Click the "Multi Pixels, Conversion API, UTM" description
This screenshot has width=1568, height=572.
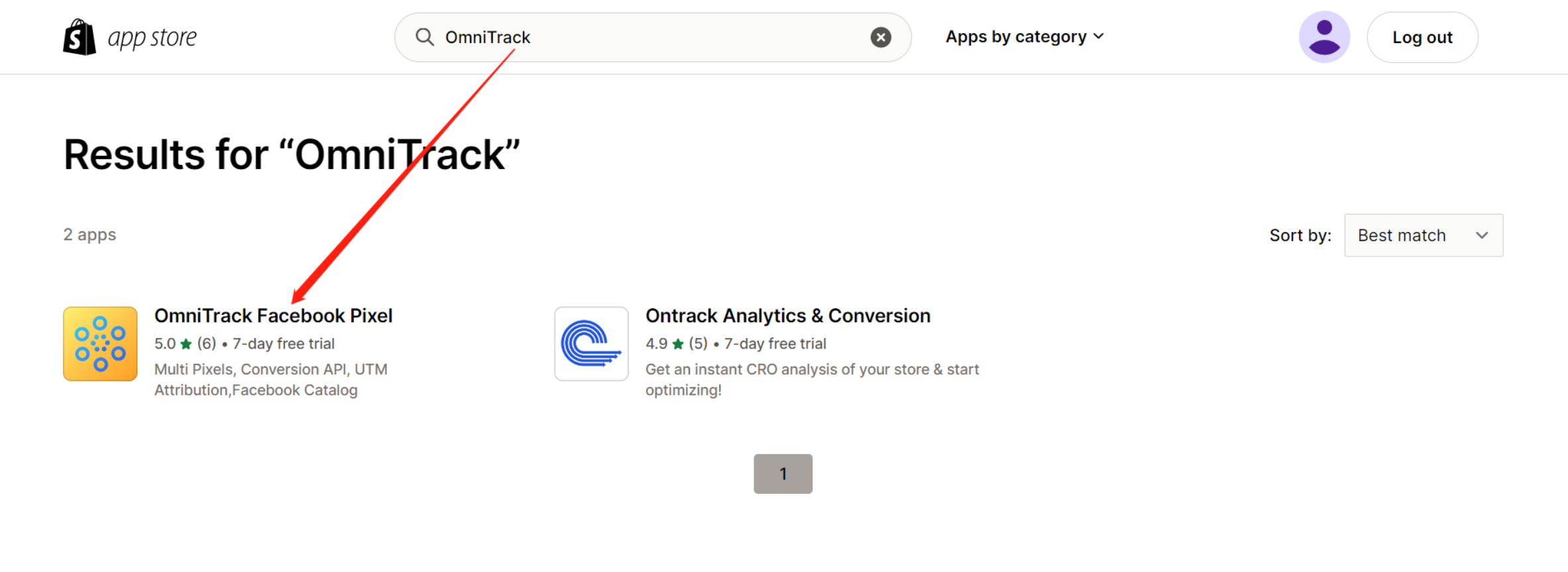271,379
